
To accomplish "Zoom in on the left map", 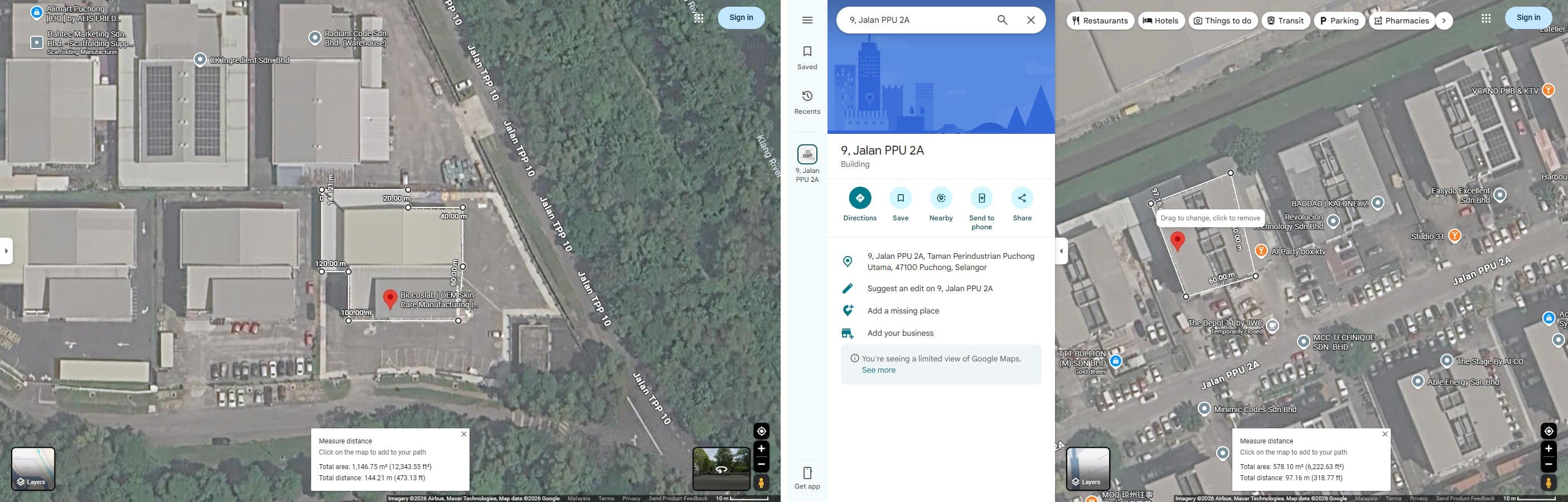I will pyautogui.click(x=761, y=449).
